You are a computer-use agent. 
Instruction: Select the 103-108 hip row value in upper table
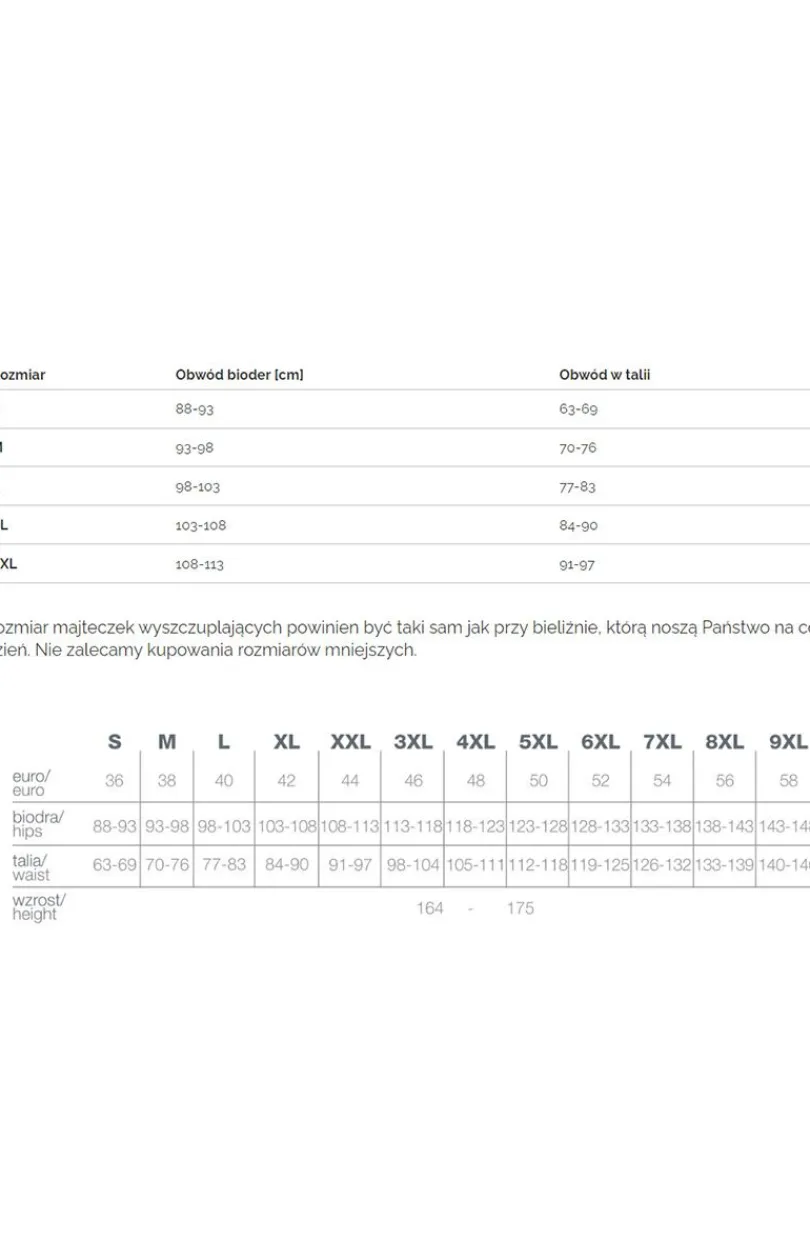point(201,525)
